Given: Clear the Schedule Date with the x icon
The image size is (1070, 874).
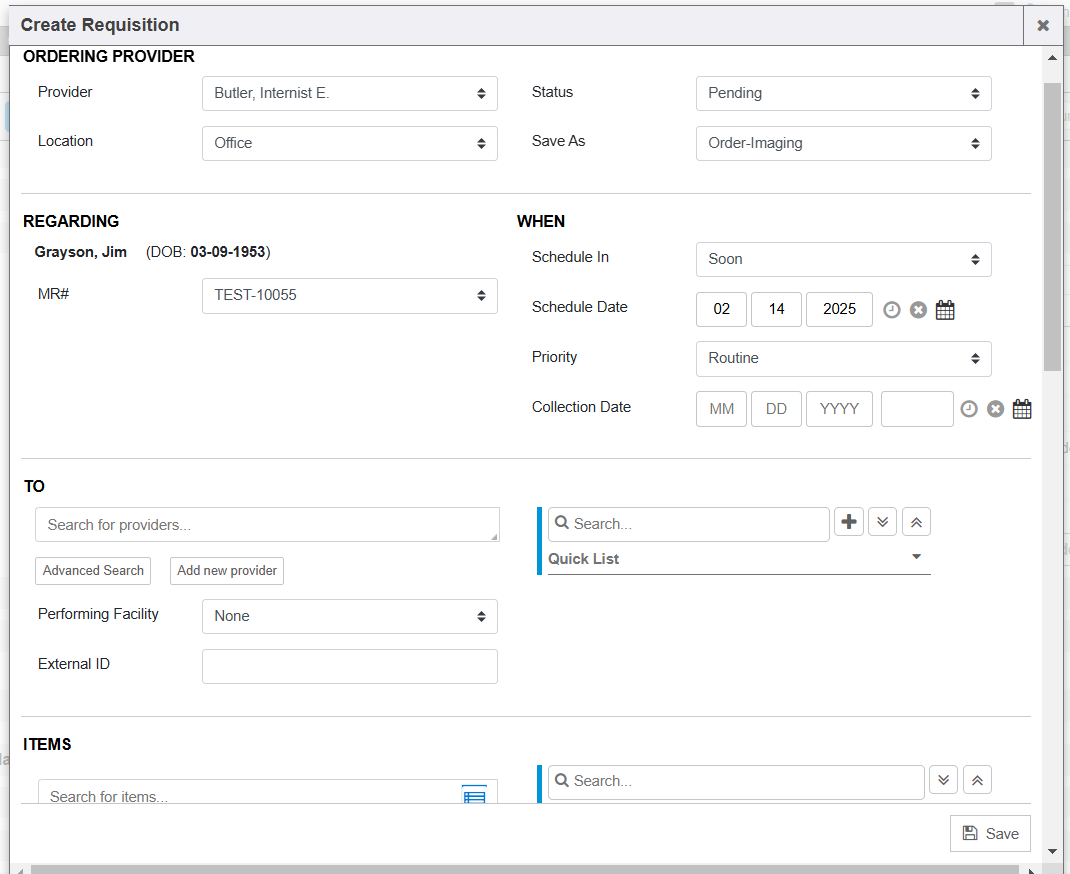Looking at the screenshot, I should click(918, 310).
